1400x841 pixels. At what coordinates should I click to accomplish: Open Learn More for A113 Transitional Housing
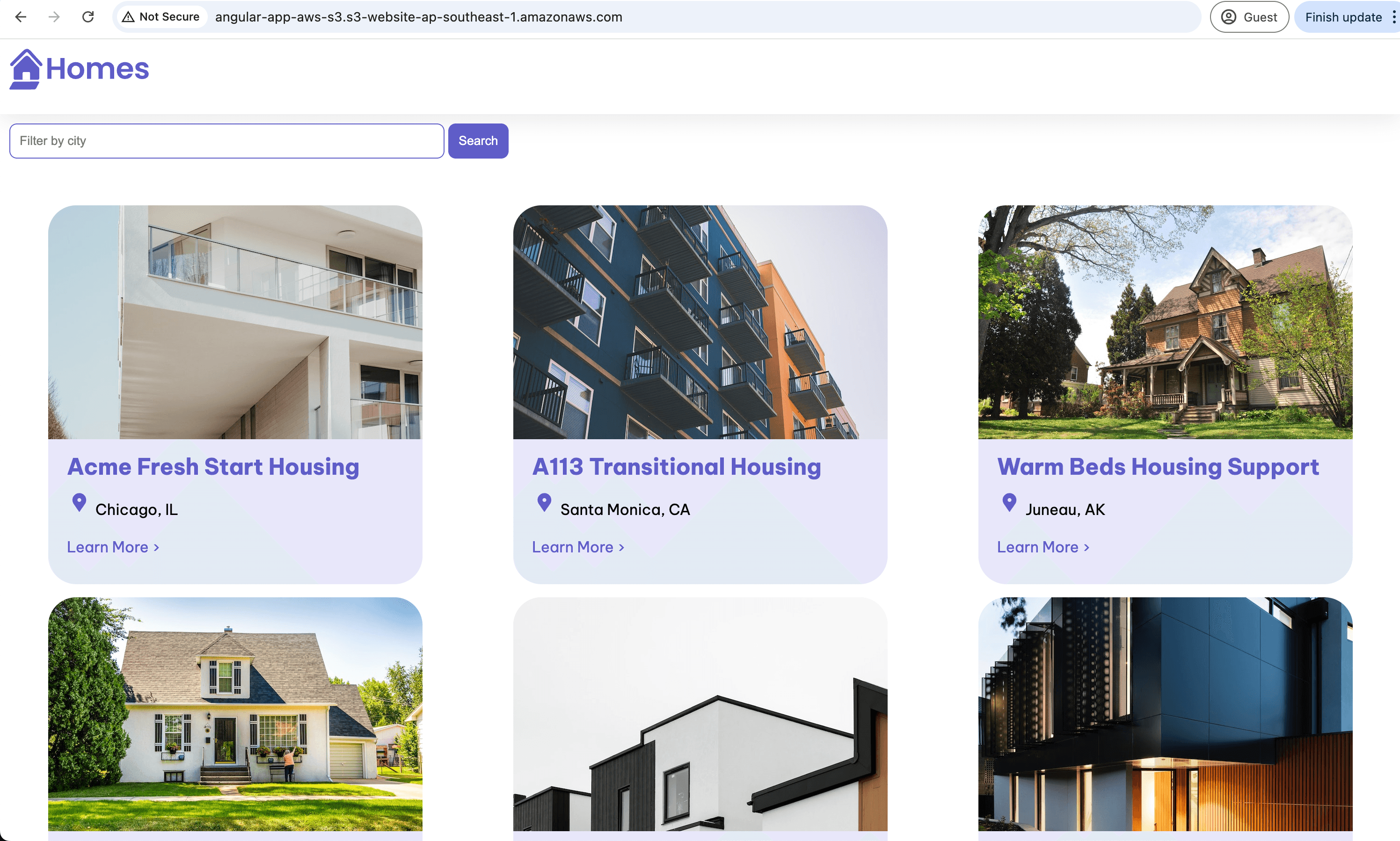[x=578, y=547]
